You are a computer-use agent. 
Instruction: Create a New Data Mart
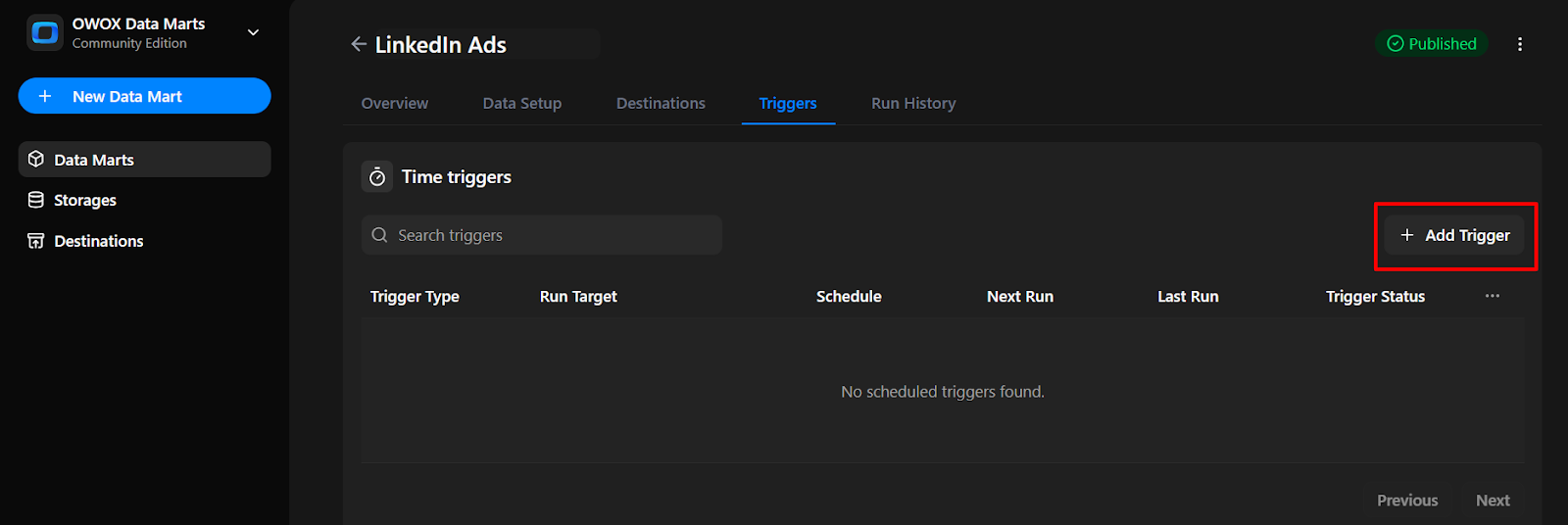click(x=144, y=96)
